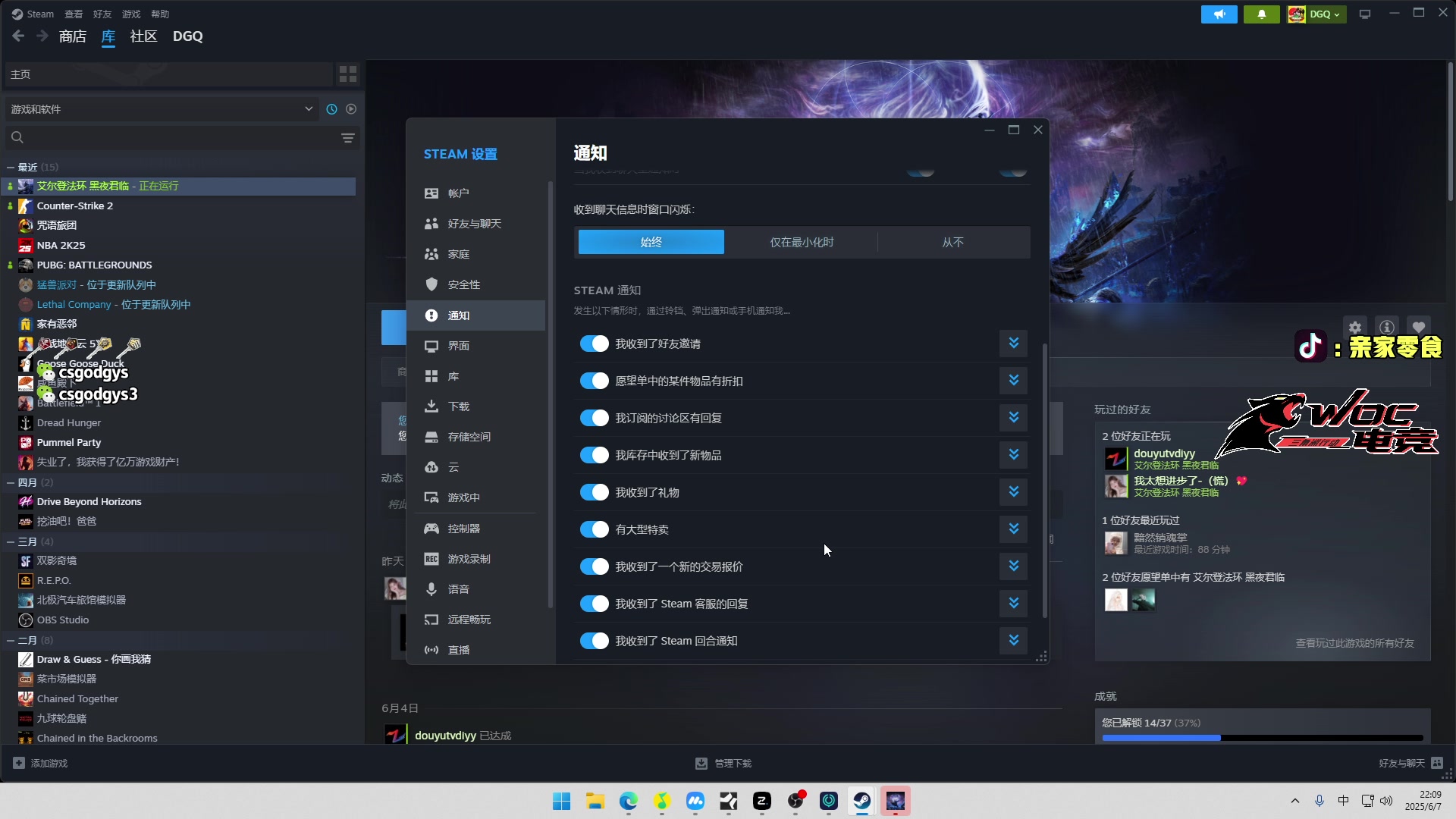Image resolution: width=1456 pixels, height=819 pixels.
Task: Open game info icon on game page
Action: (x=1387, y=328)
